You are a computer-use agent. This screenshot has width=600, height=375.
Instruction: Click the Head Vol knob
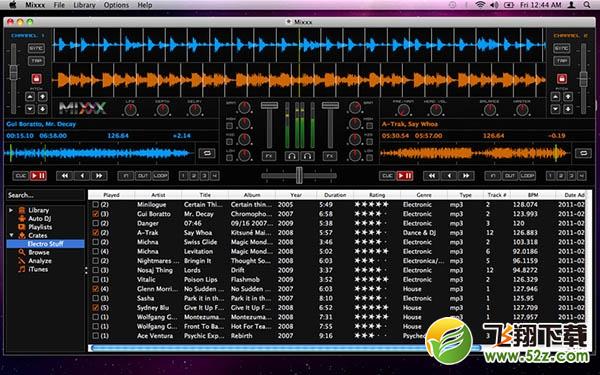tap(435, 110)
